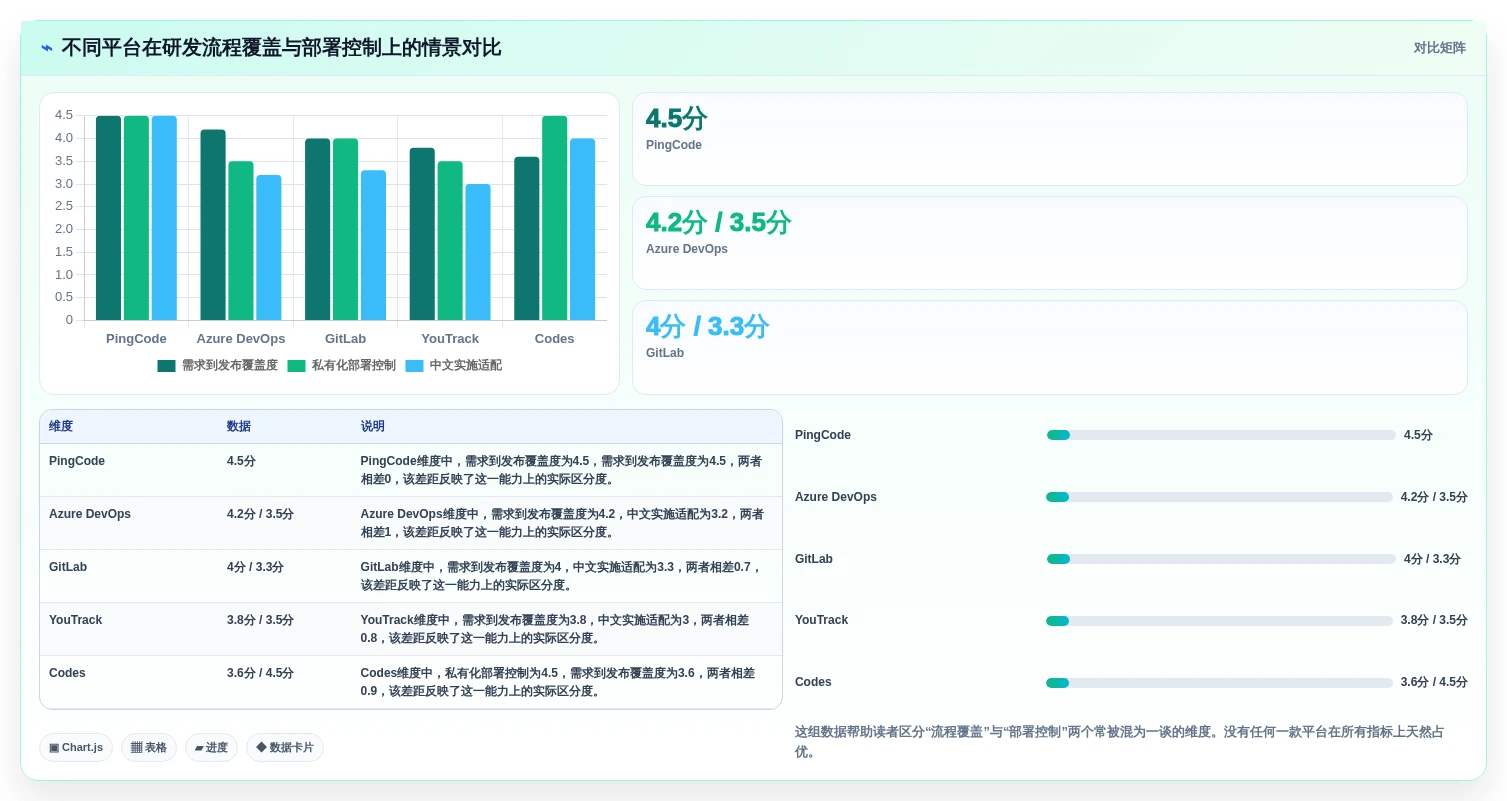The image size is (1507, 801).
Task: Click the Codes chart axis label
Action: point(554,339)
